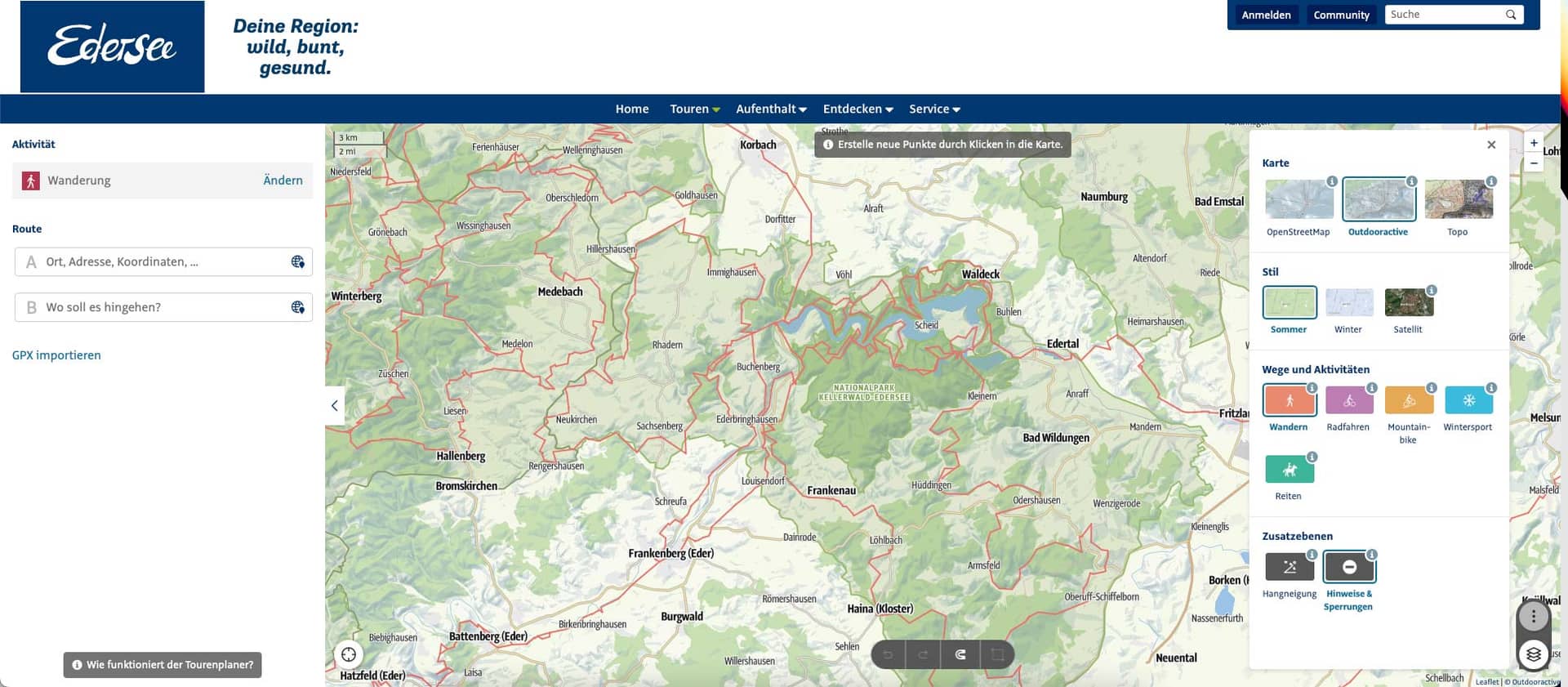Zoom in the map with plus button
This screenshot has width=1568, height=687.
pos(1534,143)
